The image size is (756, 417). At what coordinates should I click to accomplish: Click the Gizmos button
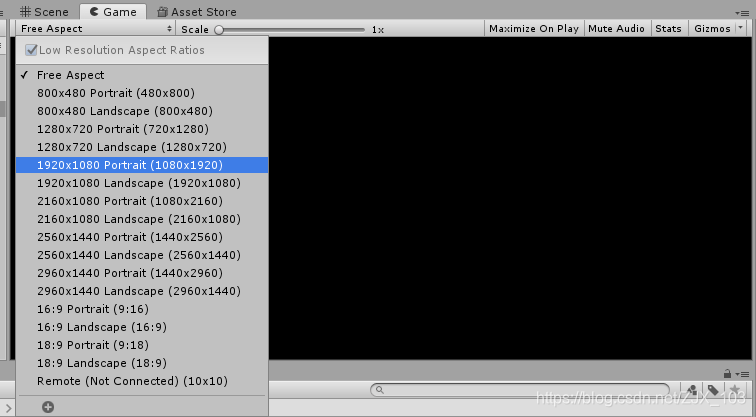tap(712, 29)
